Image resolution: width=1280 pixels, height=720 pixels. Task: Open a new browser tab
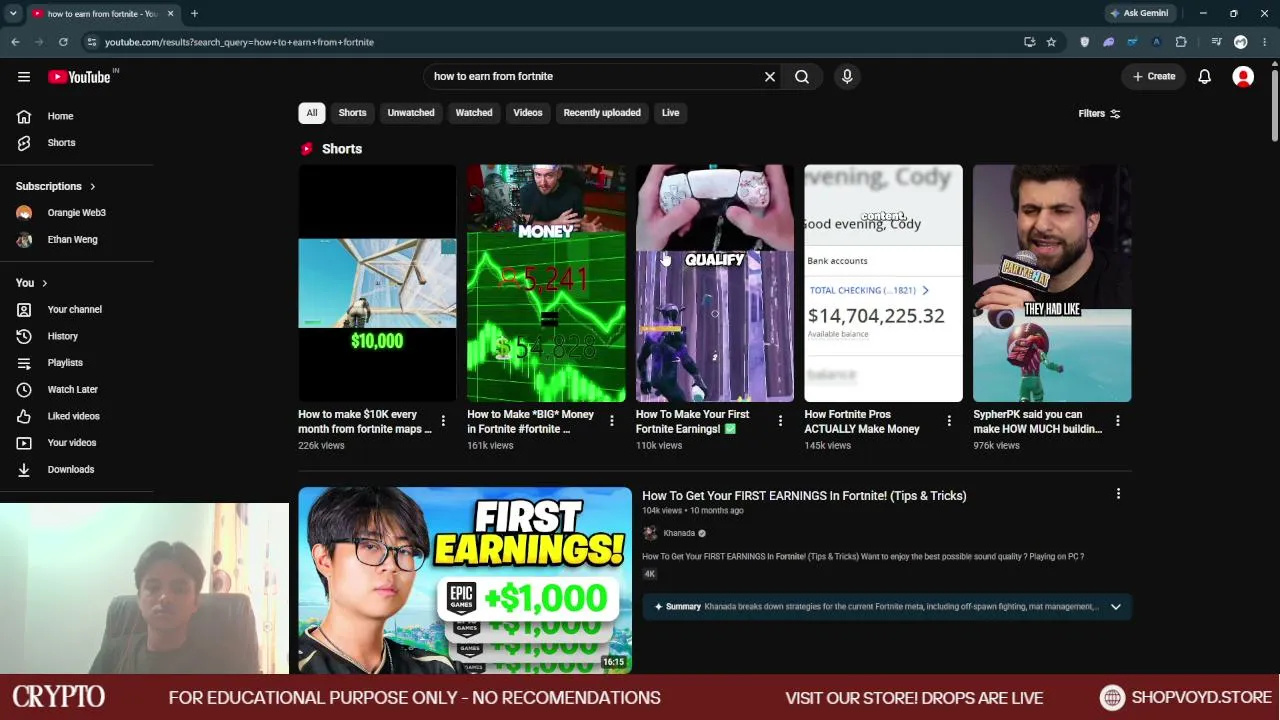coord(194,13)
